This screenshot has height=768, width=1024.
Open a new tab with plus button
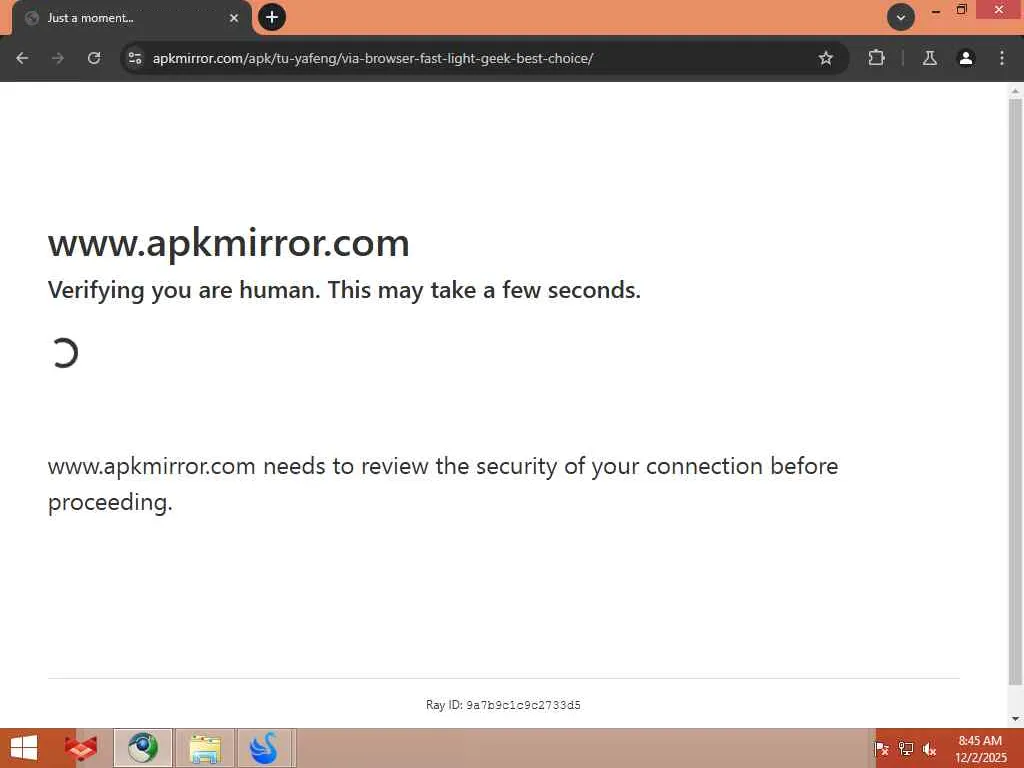tap(272, 17)
